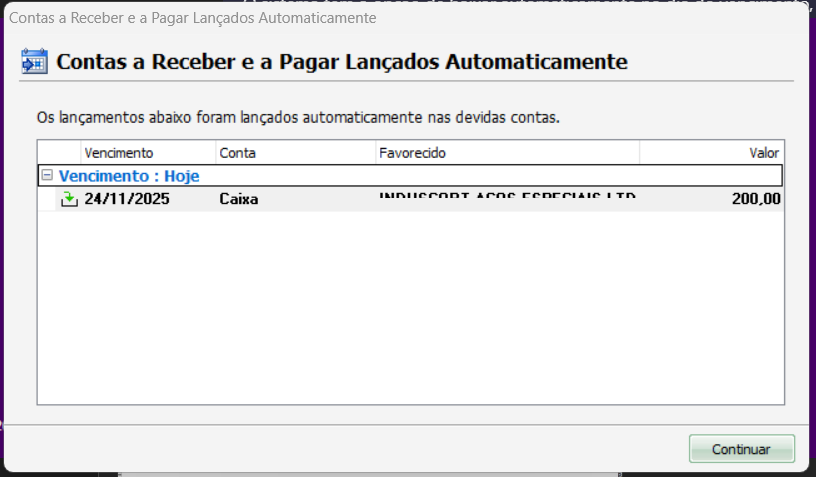Sort by the Favorecido column header
Image resolution: width=816 pixels, height=477 pixels.
(506, 153)
